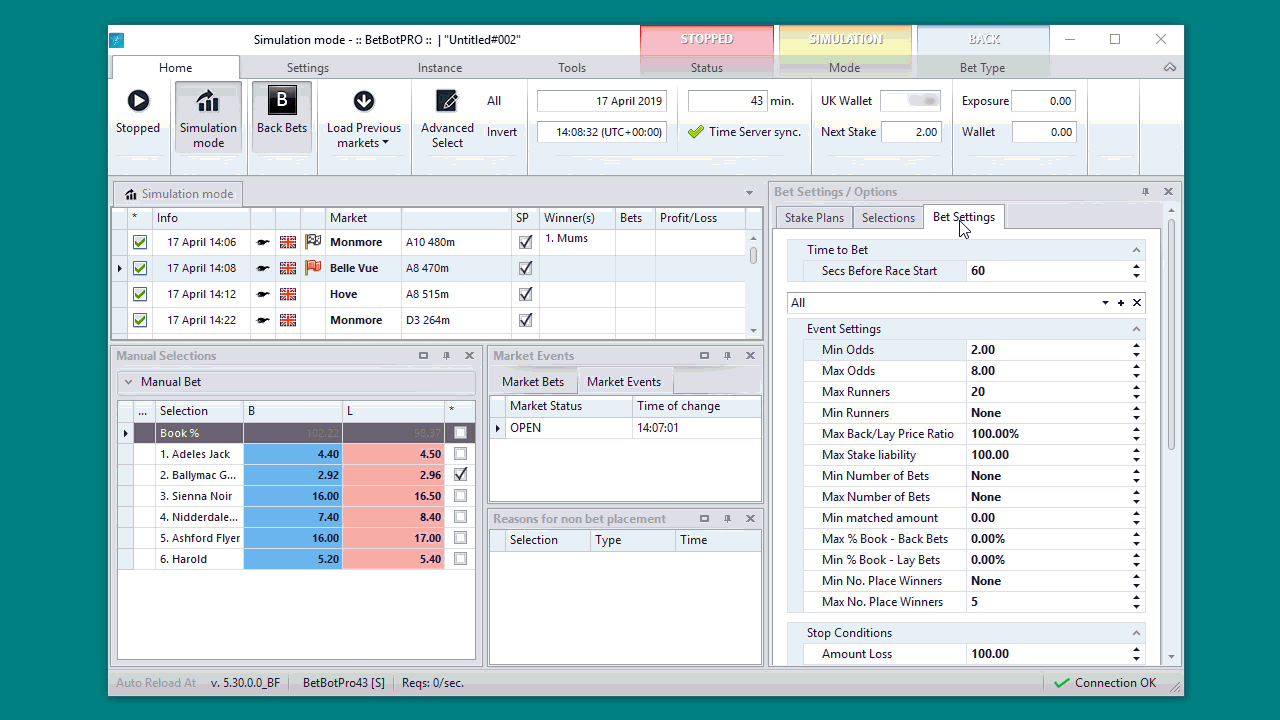Open the All filter dropdown in Bet Settings

tap(1105, 303)
